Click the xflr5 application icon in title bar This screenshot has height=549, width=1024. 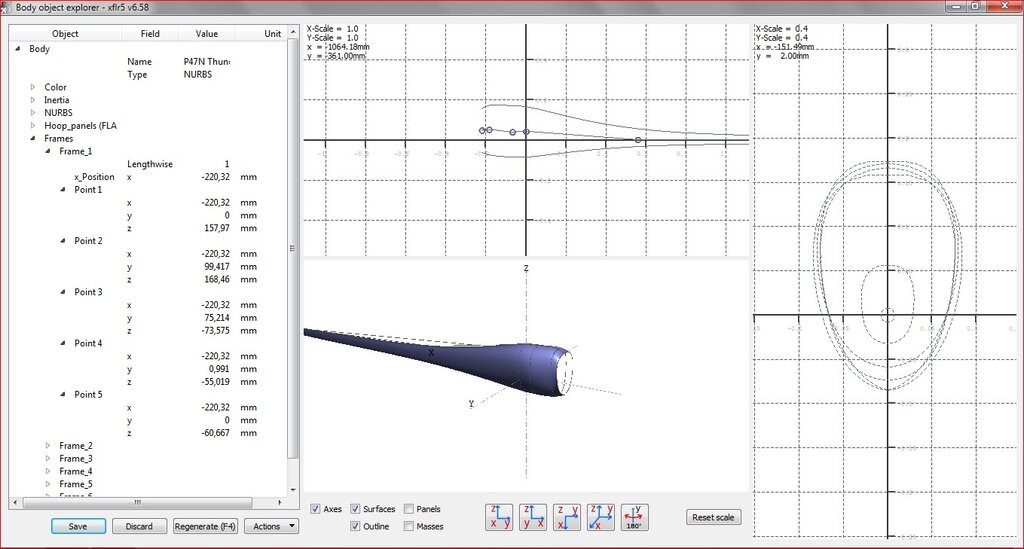8,7
